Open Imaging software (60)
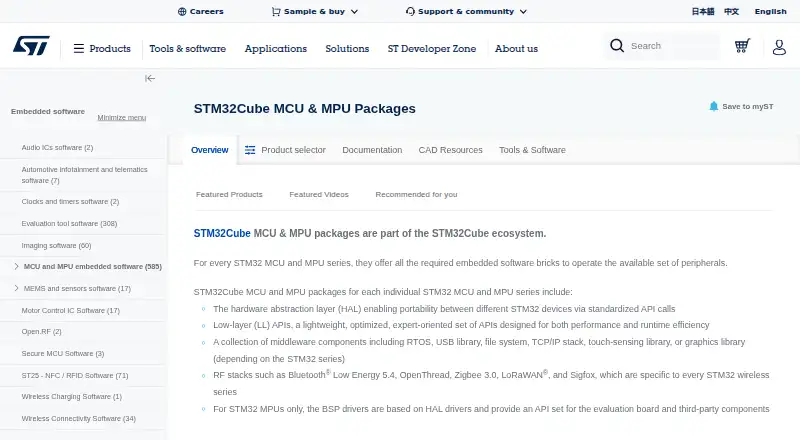Viewport: 800px width, 440px height. click(56, 246)
